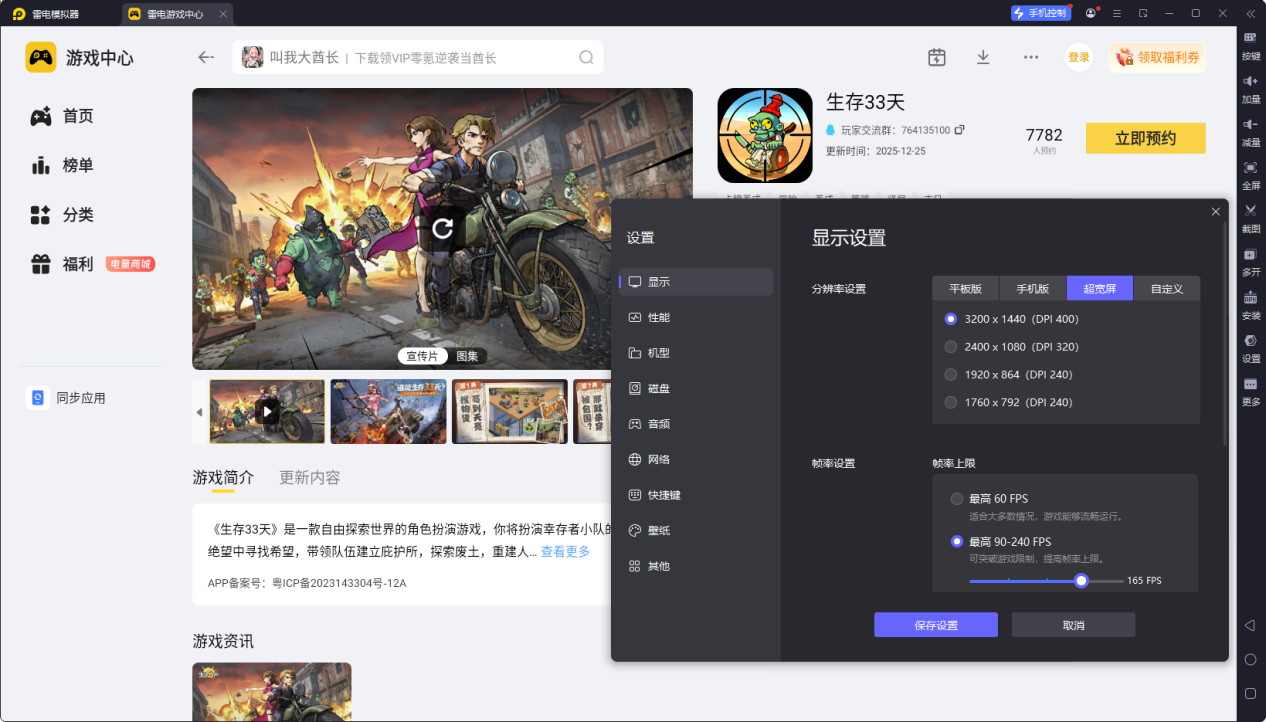1266x722 pixels.
Task: Open 显示 settings section
Action: click(696, 282)
